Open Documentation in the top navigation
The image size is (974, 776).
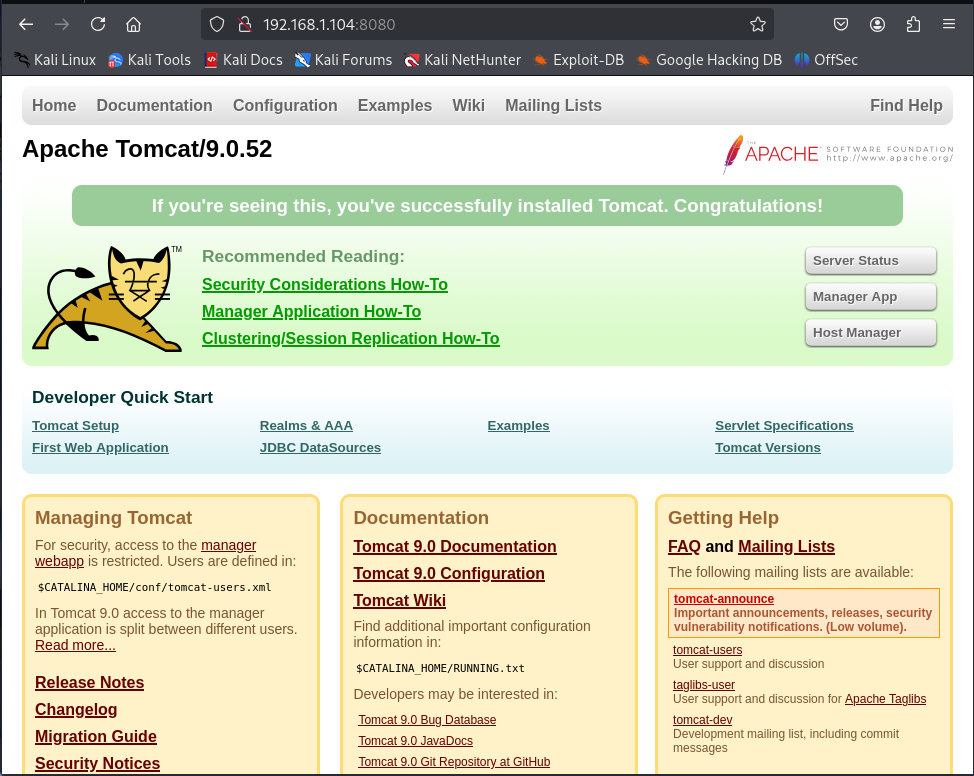click(x=155, y=106)
